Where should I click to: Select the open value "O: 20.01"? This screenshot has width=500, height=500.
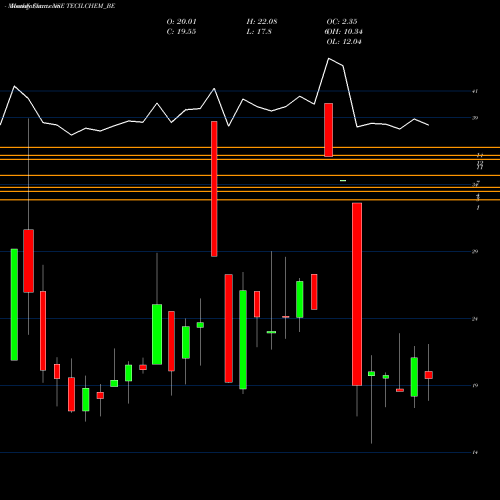(182, 22)
